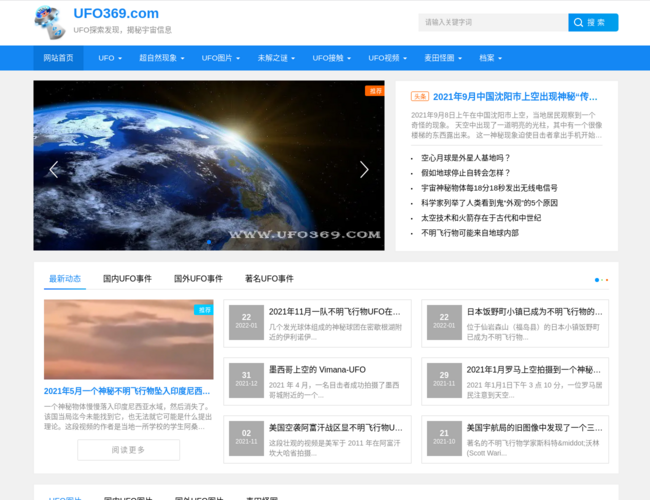Open 日本饭野町小镇 article
This screenshot has height=500, width=650.
534,312
